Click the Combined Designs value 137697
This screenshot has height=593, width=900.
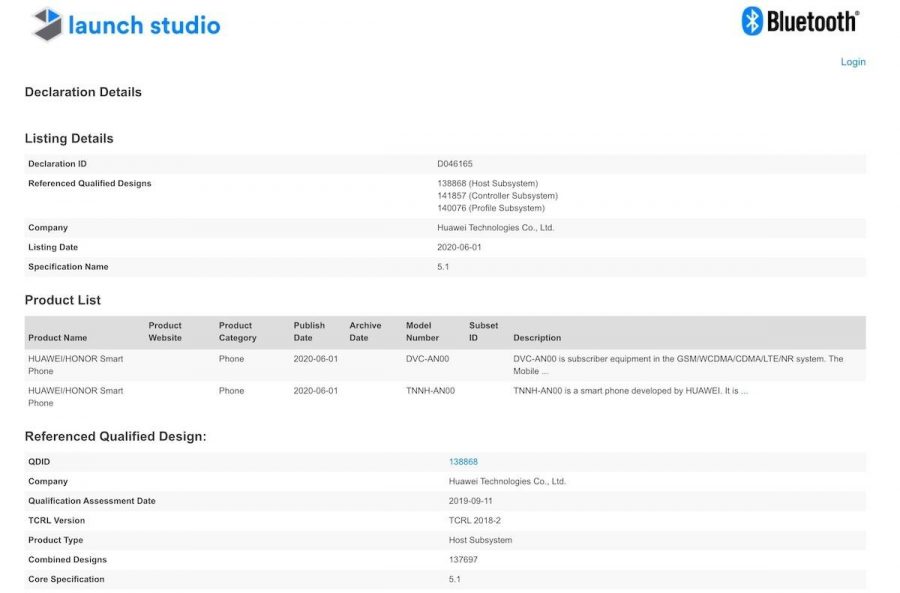[x=463, y=560]
